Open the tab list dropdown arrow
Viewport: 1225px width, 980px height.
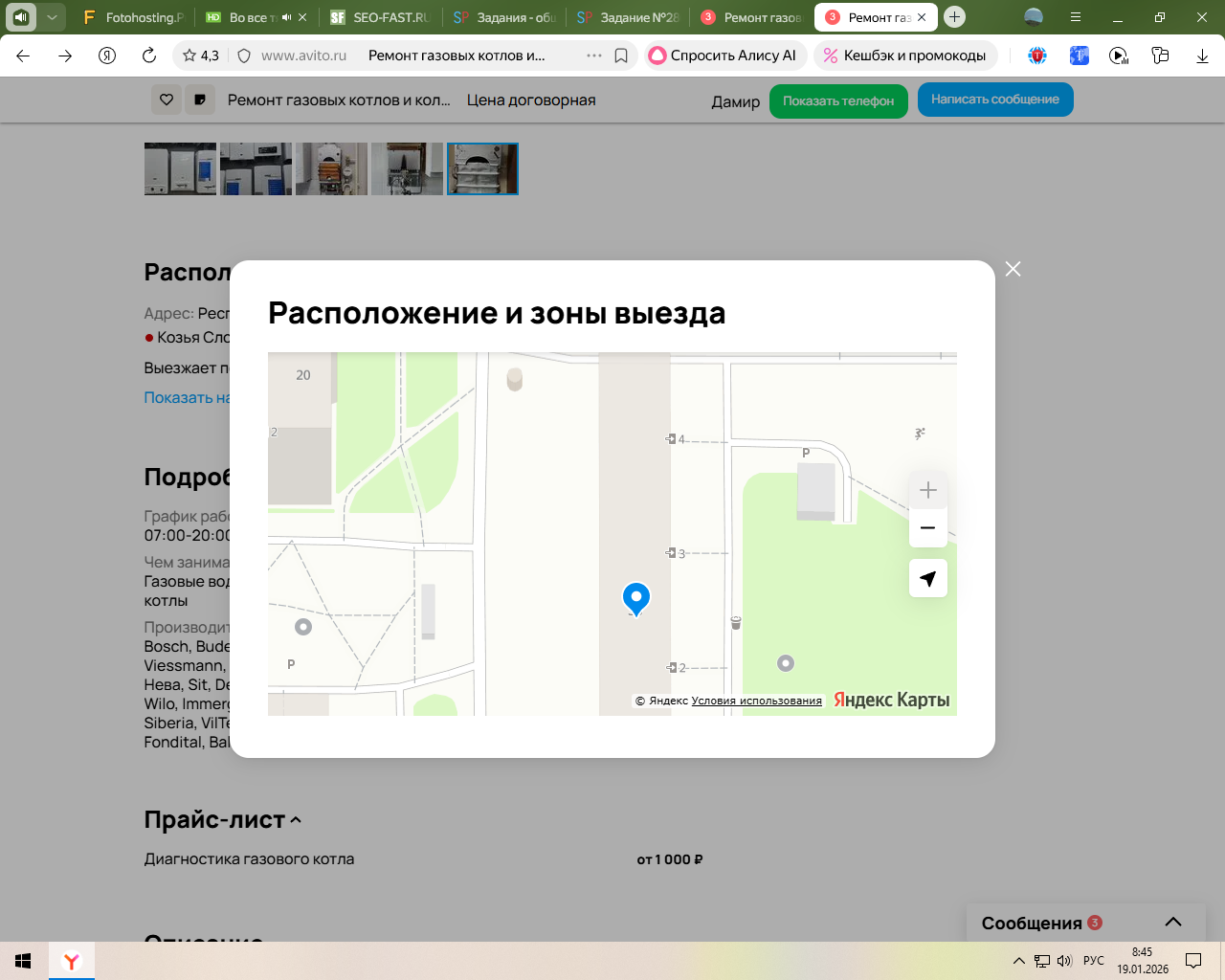point(52,17)
